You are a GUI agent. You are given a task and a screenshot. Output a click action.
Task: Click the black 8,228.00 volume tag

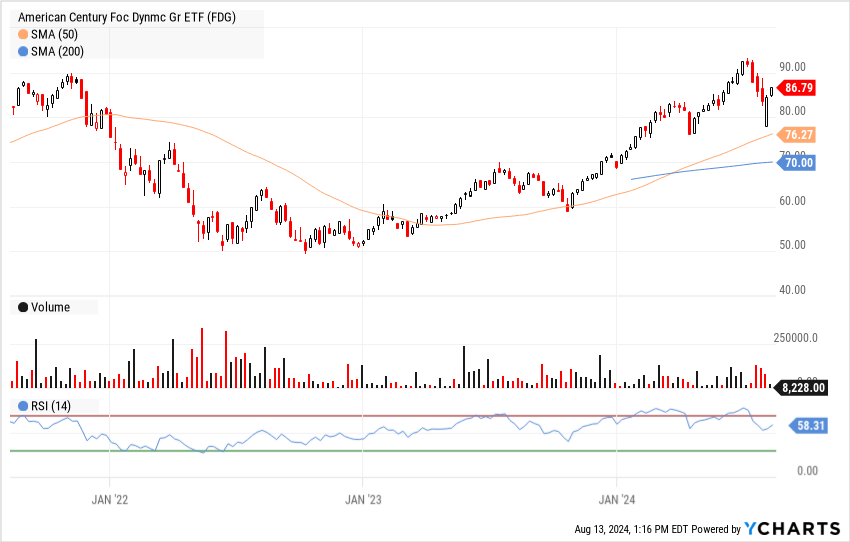[x=802, y=388]
